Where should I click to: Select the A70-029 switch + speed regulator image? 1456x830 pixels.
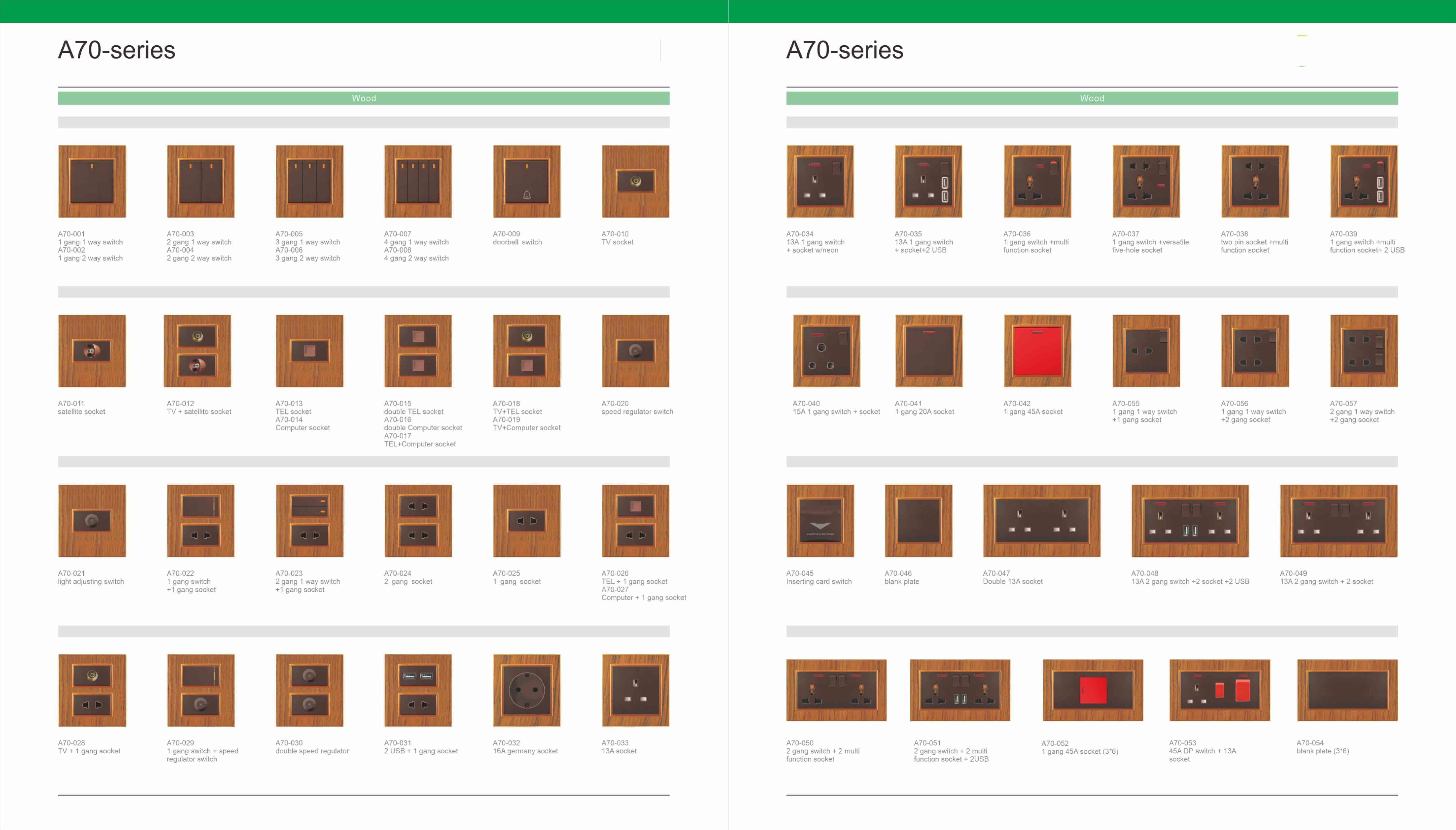point(201,690)
